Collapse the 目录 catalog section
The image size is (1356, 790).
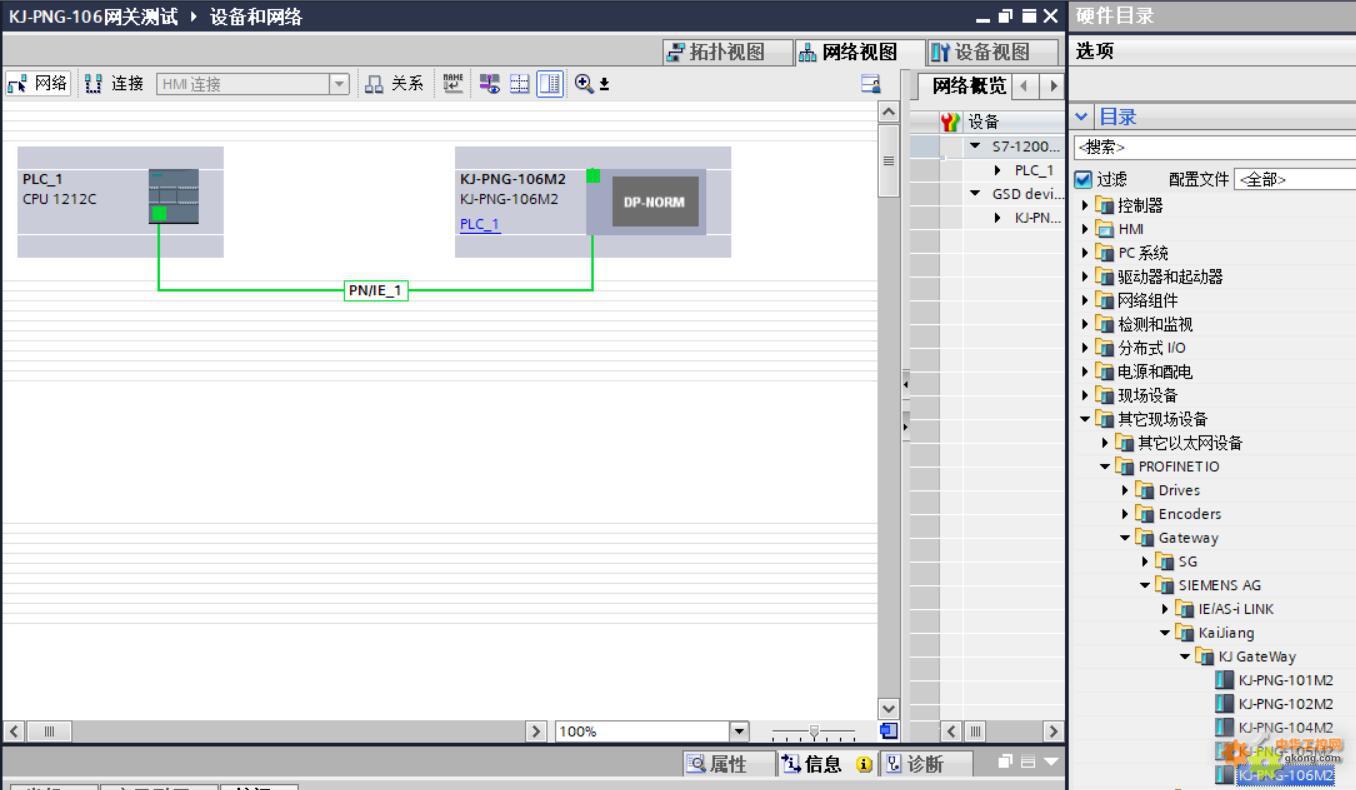(1082, 117)
